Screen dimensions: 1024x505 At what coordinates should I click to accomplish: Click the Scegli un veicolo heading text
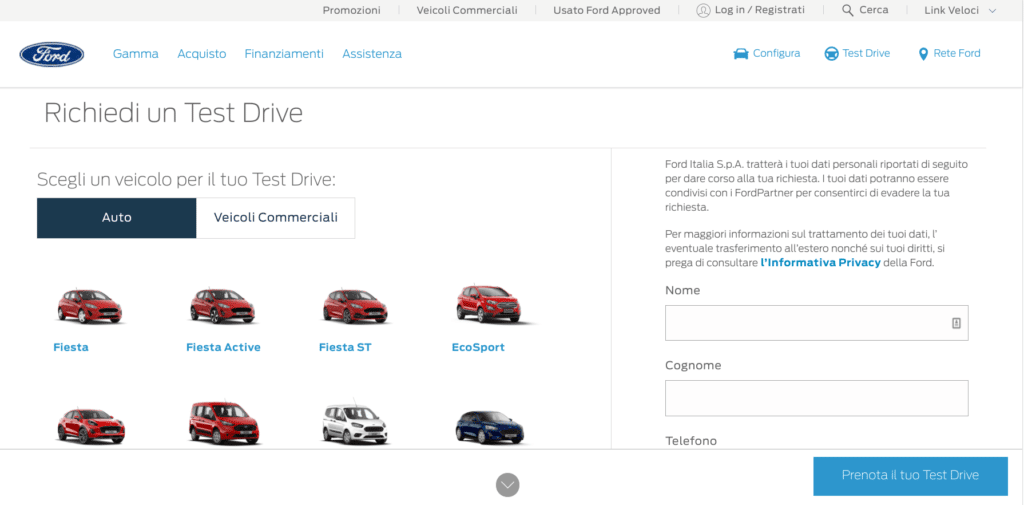[186, 180]
